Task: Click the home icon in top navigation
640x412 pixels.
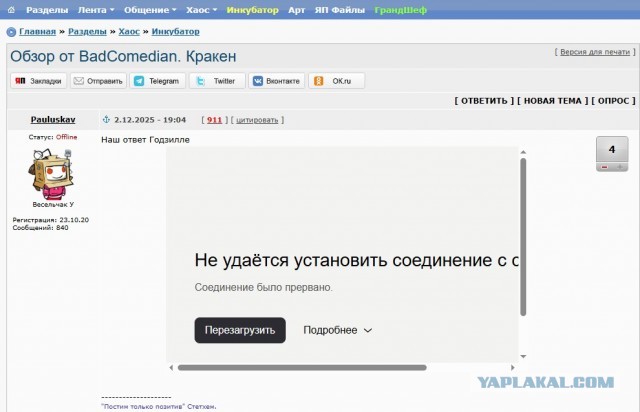Action: click(x=11, y=10)
